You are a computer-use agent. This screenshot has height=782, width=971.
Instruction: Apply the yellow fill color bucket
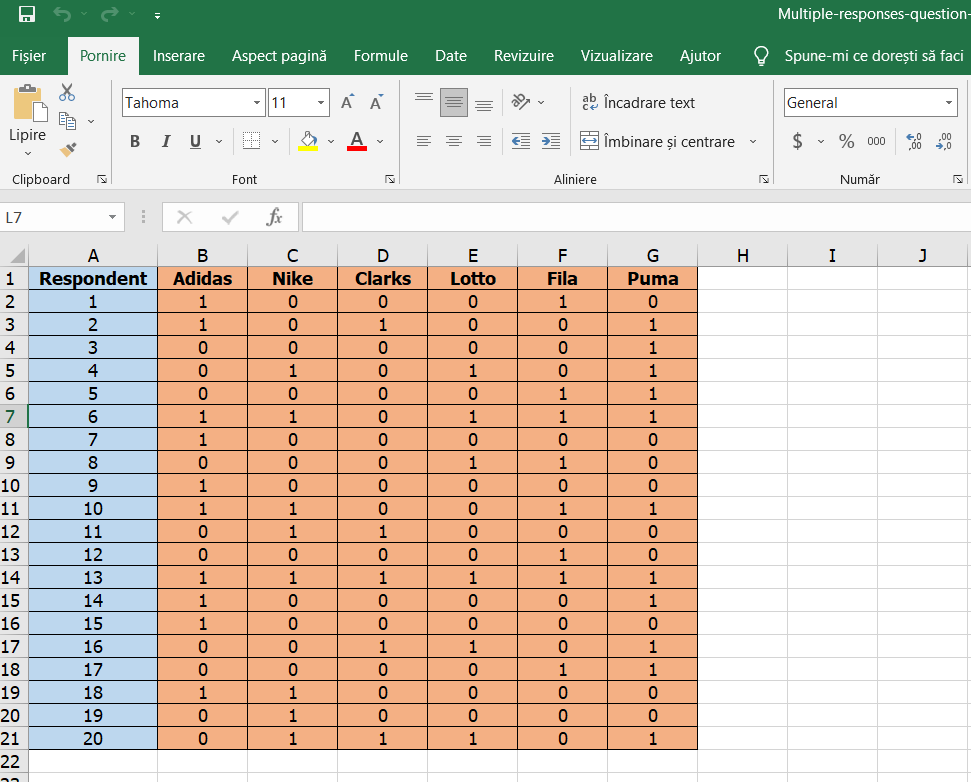tap(308, 141)
